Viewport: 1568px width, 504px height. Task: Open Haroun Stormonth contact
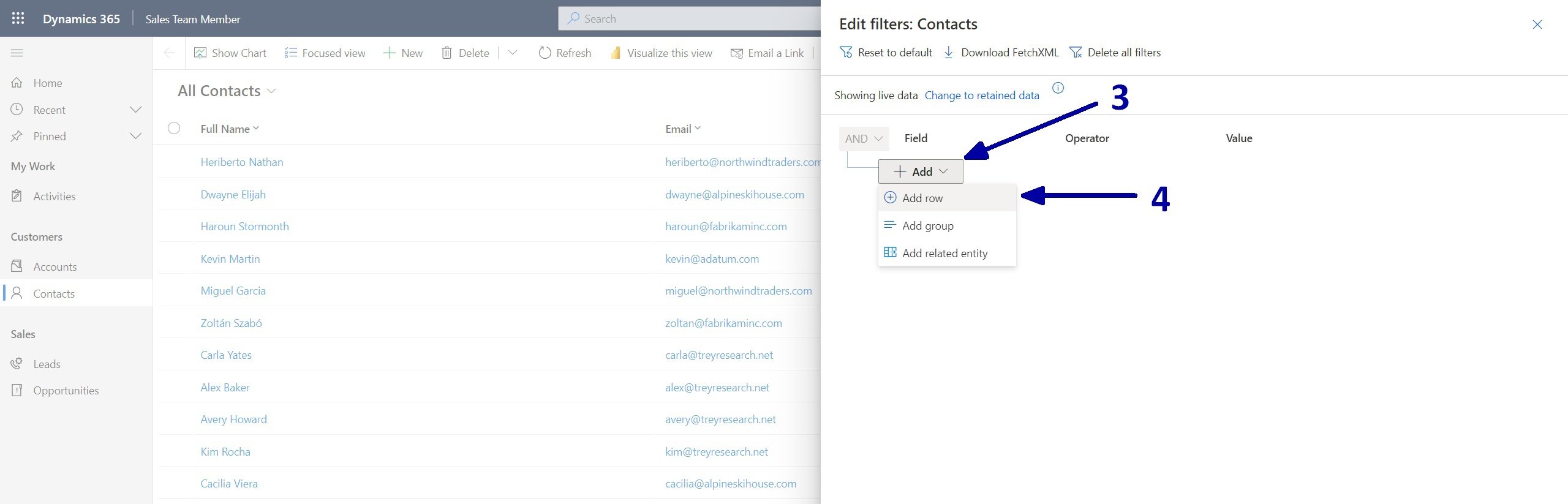point(244,226)
